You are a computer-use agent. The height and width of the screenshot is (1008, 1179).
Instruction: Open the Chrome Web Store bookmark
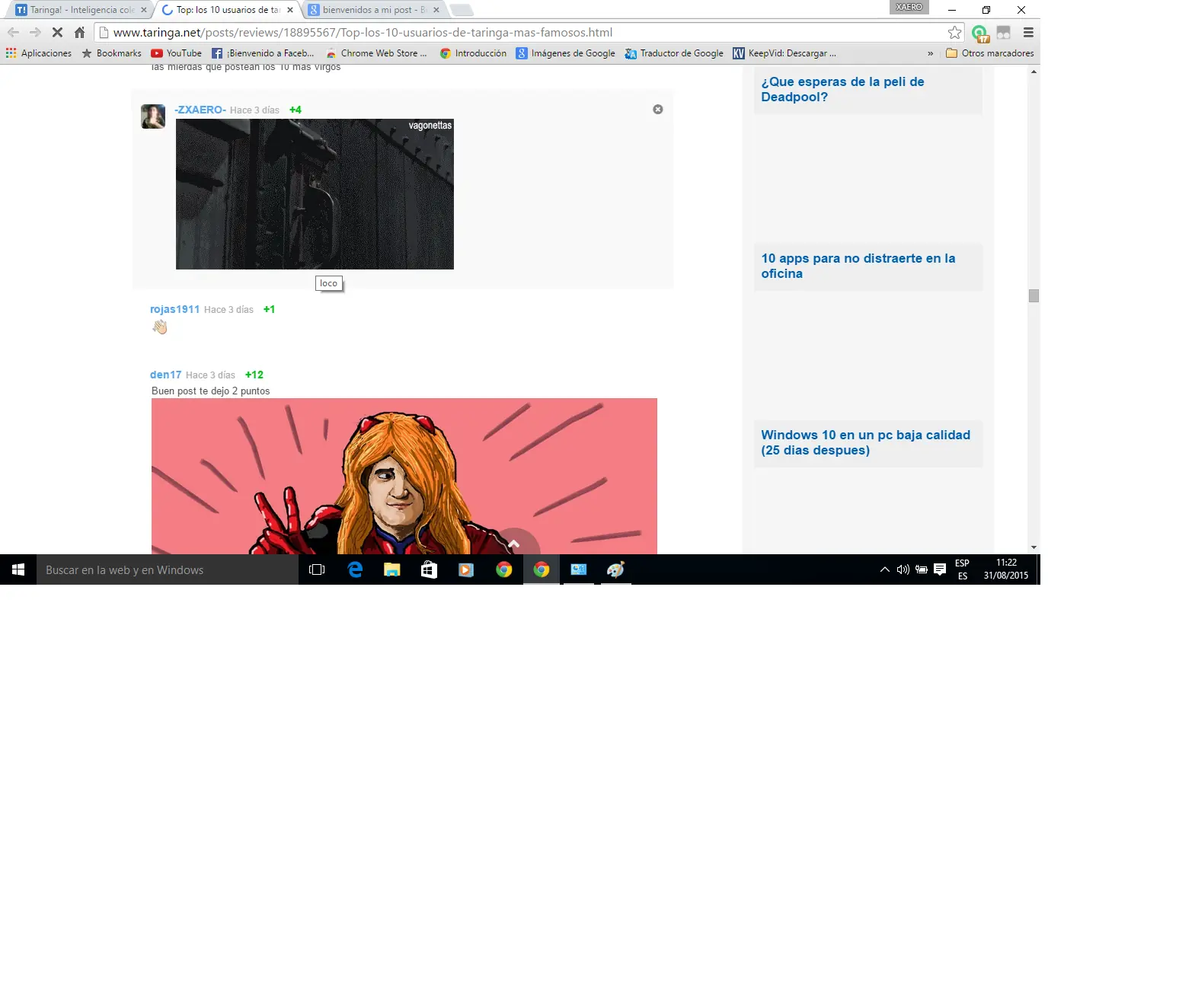click(376, 53)
